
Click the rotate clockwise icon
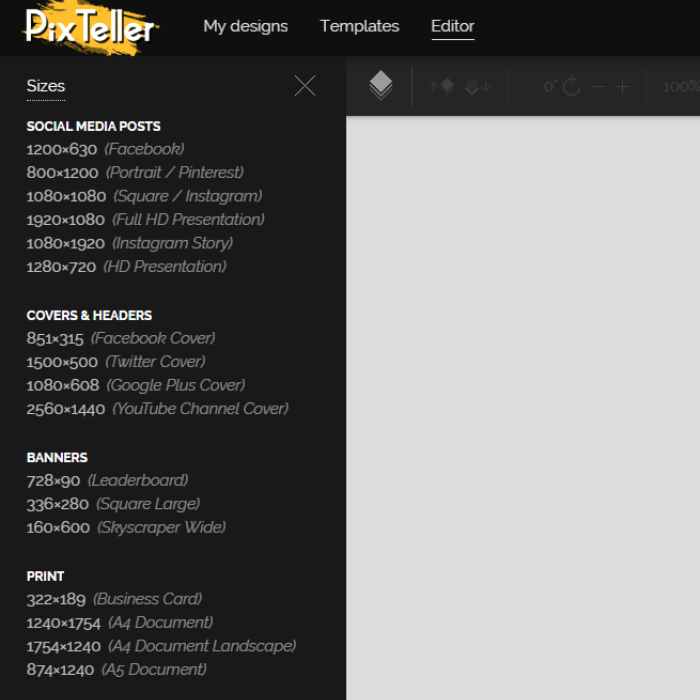(x=571, y=86)
